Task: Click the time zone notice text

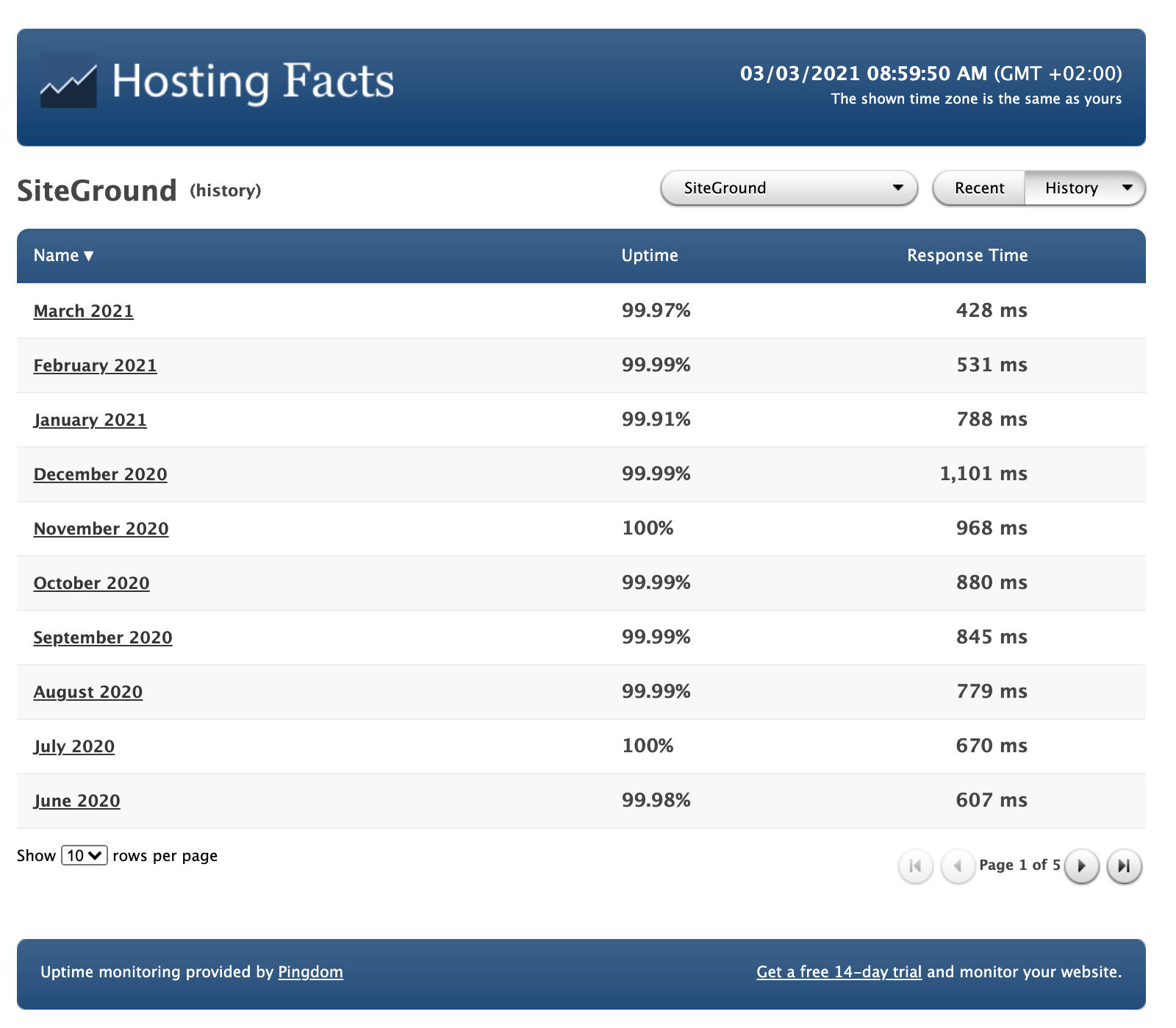Action: click(976, 99)
